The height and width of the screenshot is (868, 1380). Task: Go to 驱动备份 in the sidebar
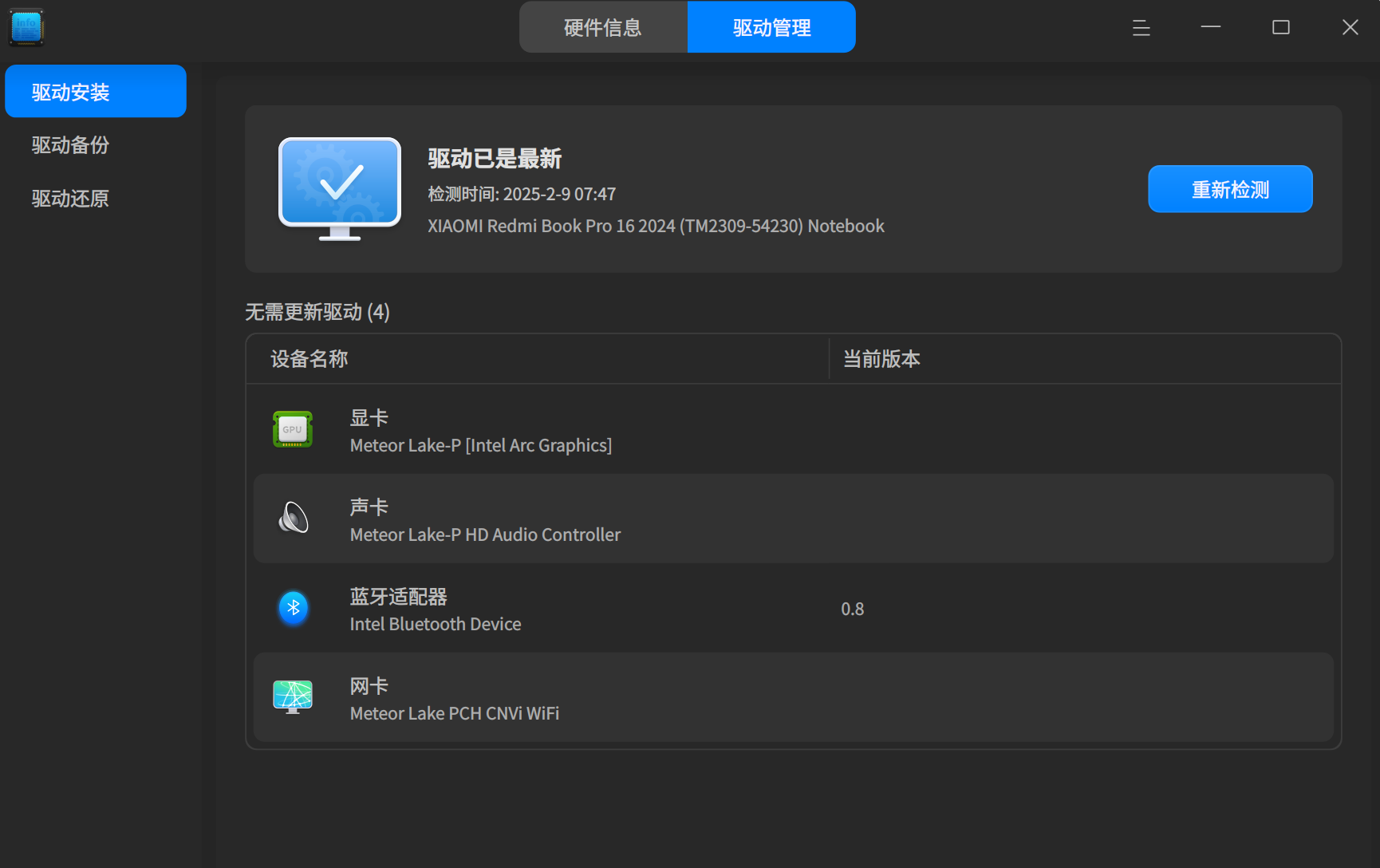coord(96,144)
